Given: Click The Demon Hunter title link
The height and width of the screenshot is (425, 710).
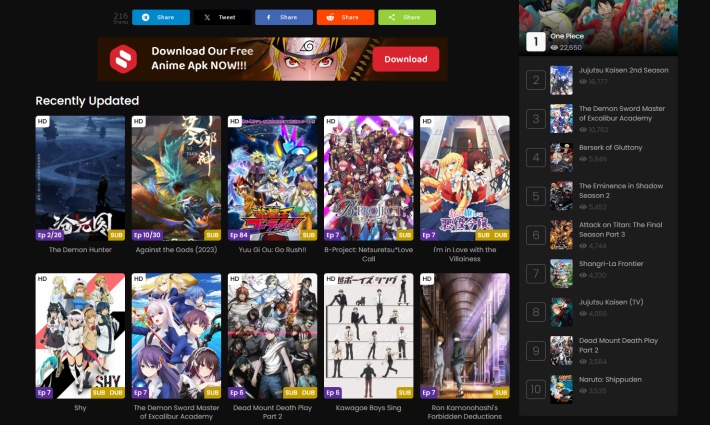Looking at the screenshot, I should coord(80,250).
